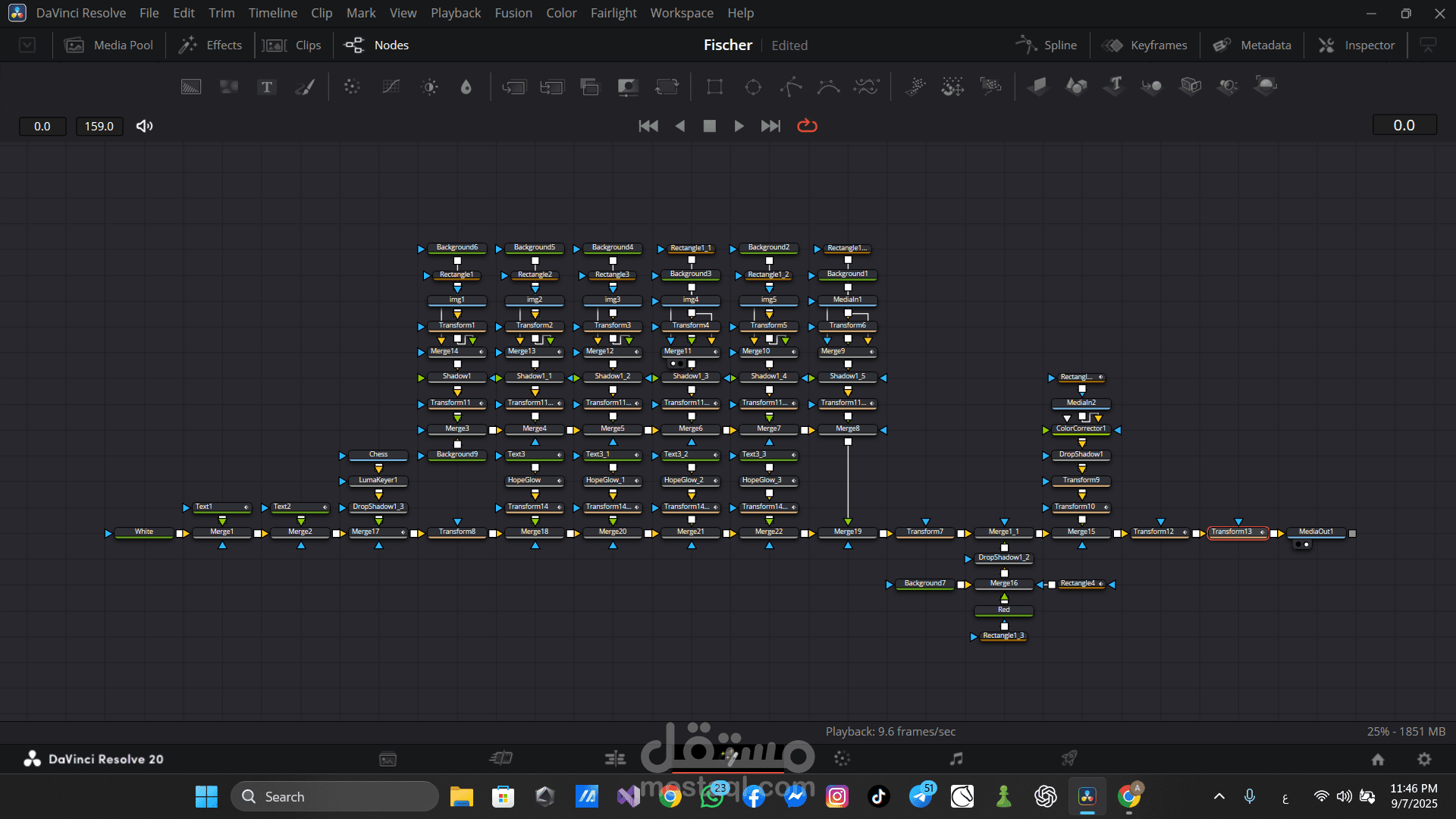
Task: Toggle the Nodes panel
Action: point(376,45)
